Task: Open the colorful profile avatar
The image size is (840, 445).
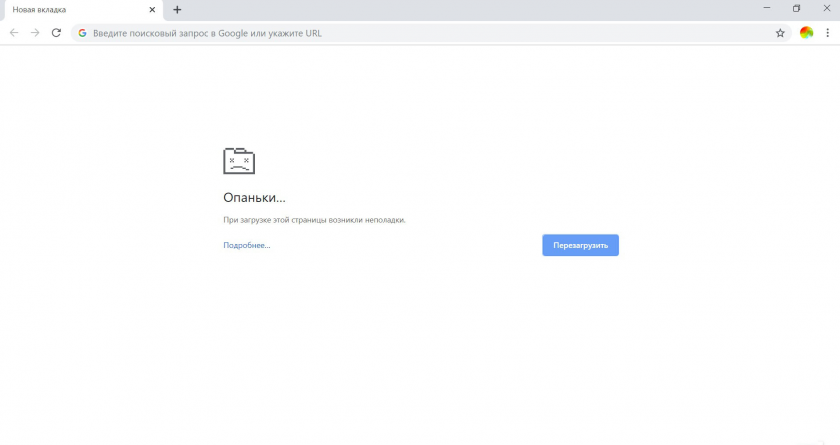Action: (x=806, y=33)
